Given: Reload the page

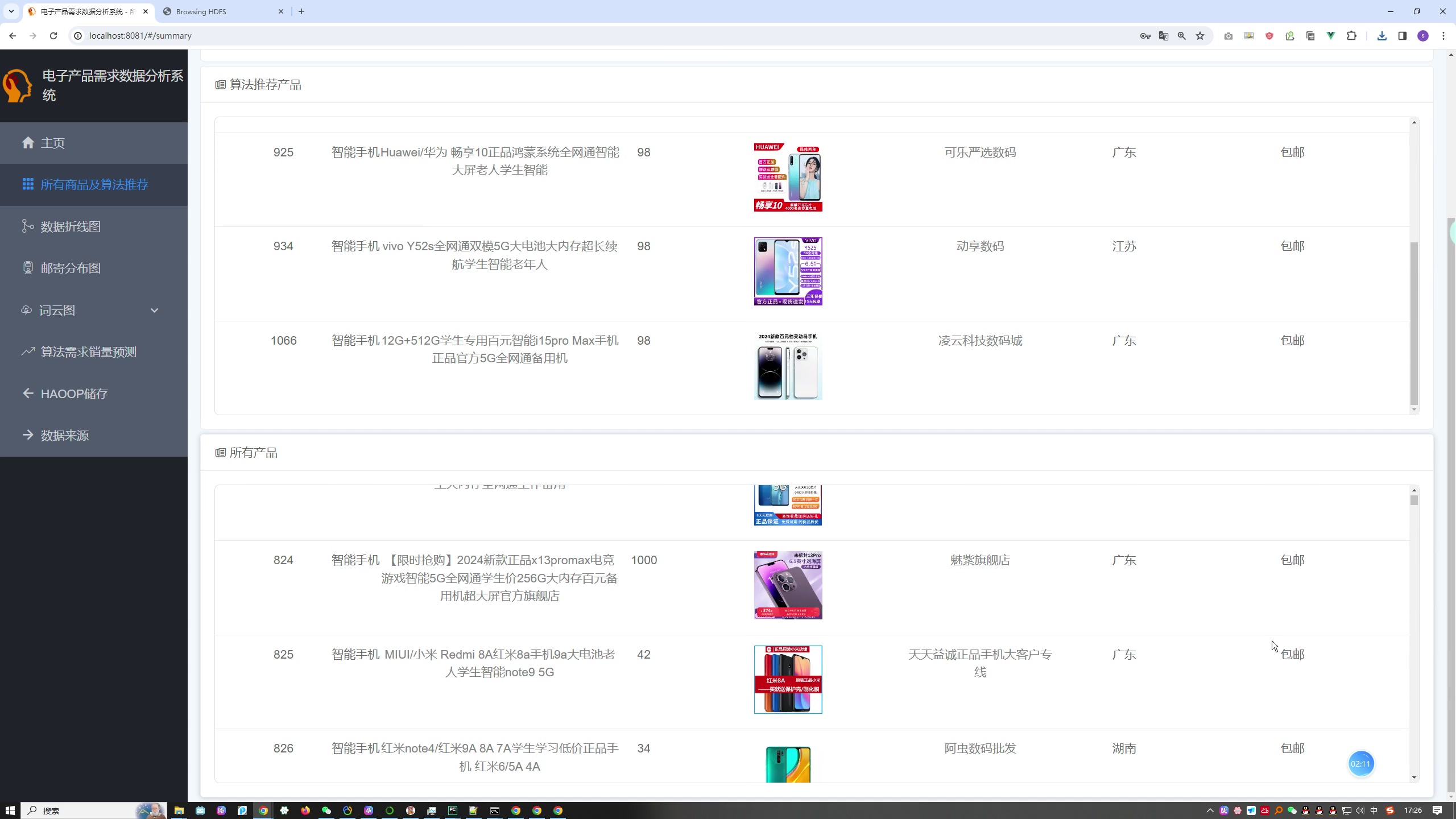Looking at the screenshot, I should (x=53, y=35).
